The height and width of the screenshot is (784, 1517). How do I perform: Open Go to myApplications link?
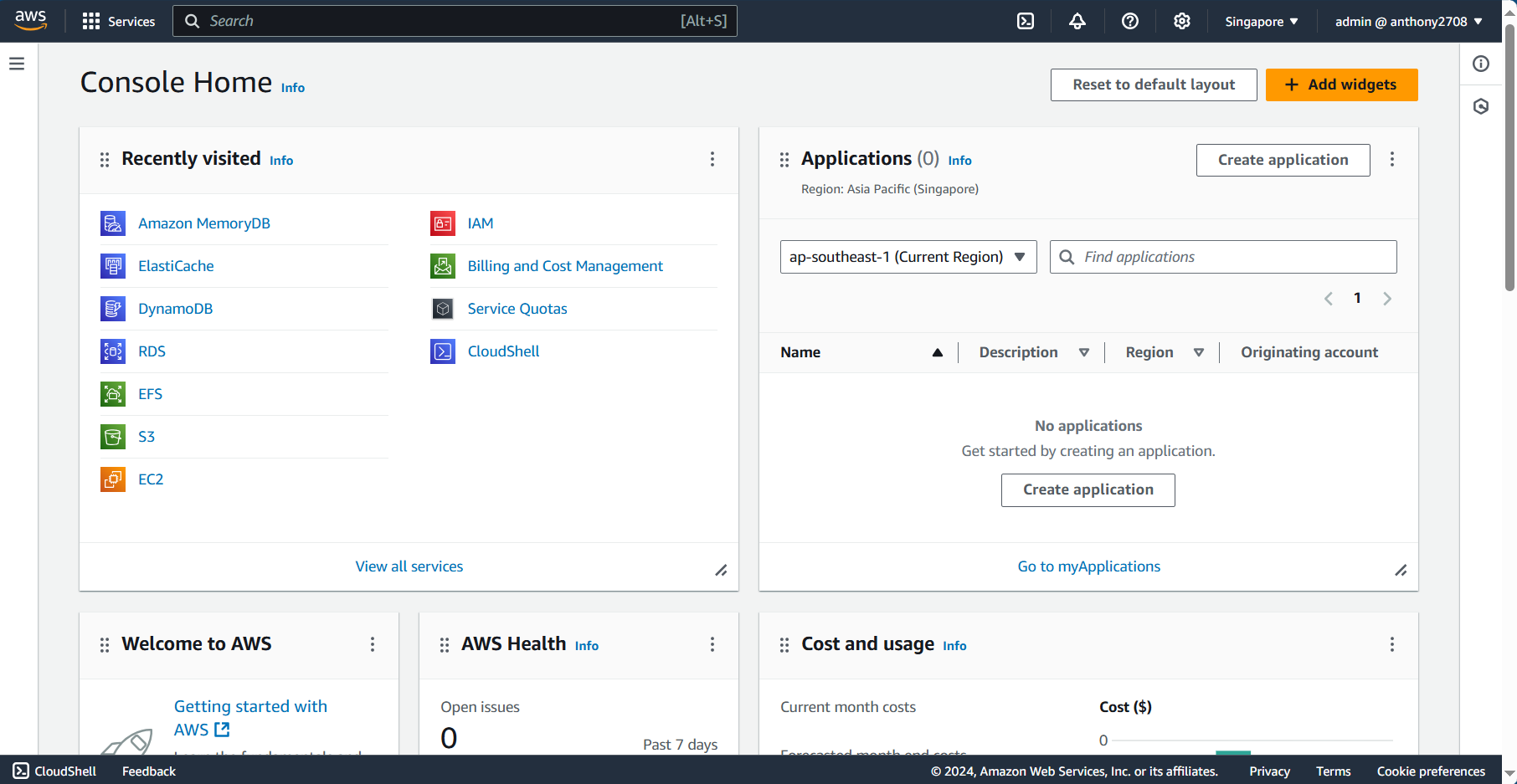click(1089, 566)
